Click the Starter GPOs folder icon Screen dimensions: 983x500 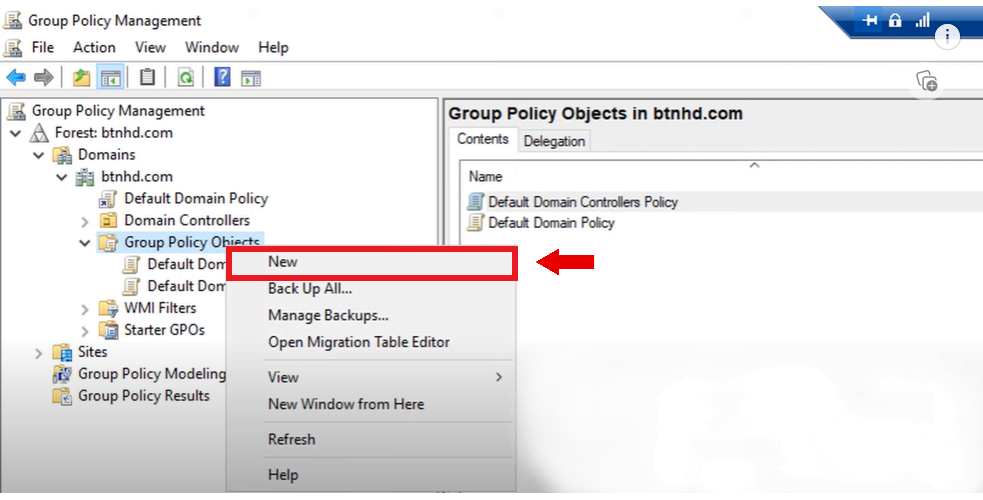(x=108, y=330)
